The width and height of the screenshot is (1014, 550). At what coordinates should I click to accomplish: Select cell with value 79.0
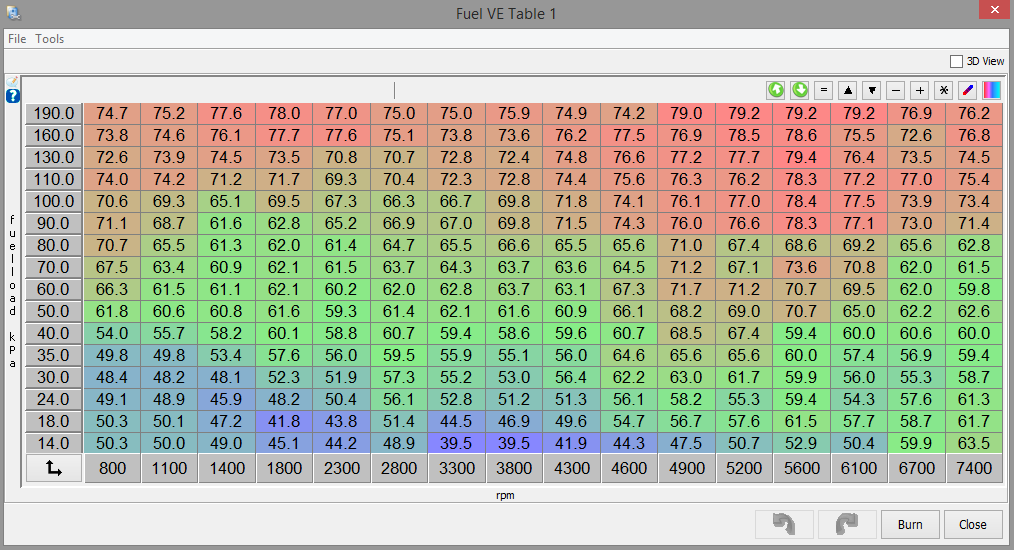pyautogui.click(x=686, y=113)
